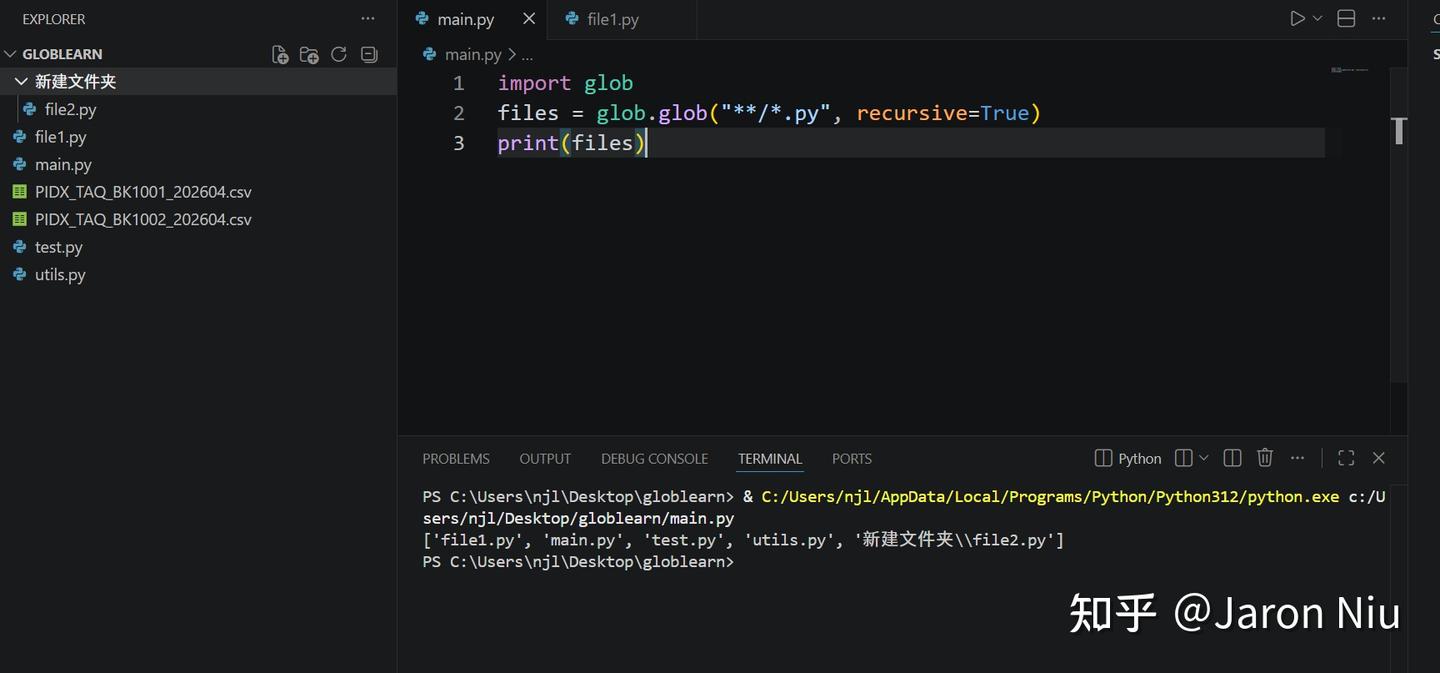The height and width of the screenshot is (673, 1440).
Task: Open run options dropdown beside play button
Action: 1317,18
